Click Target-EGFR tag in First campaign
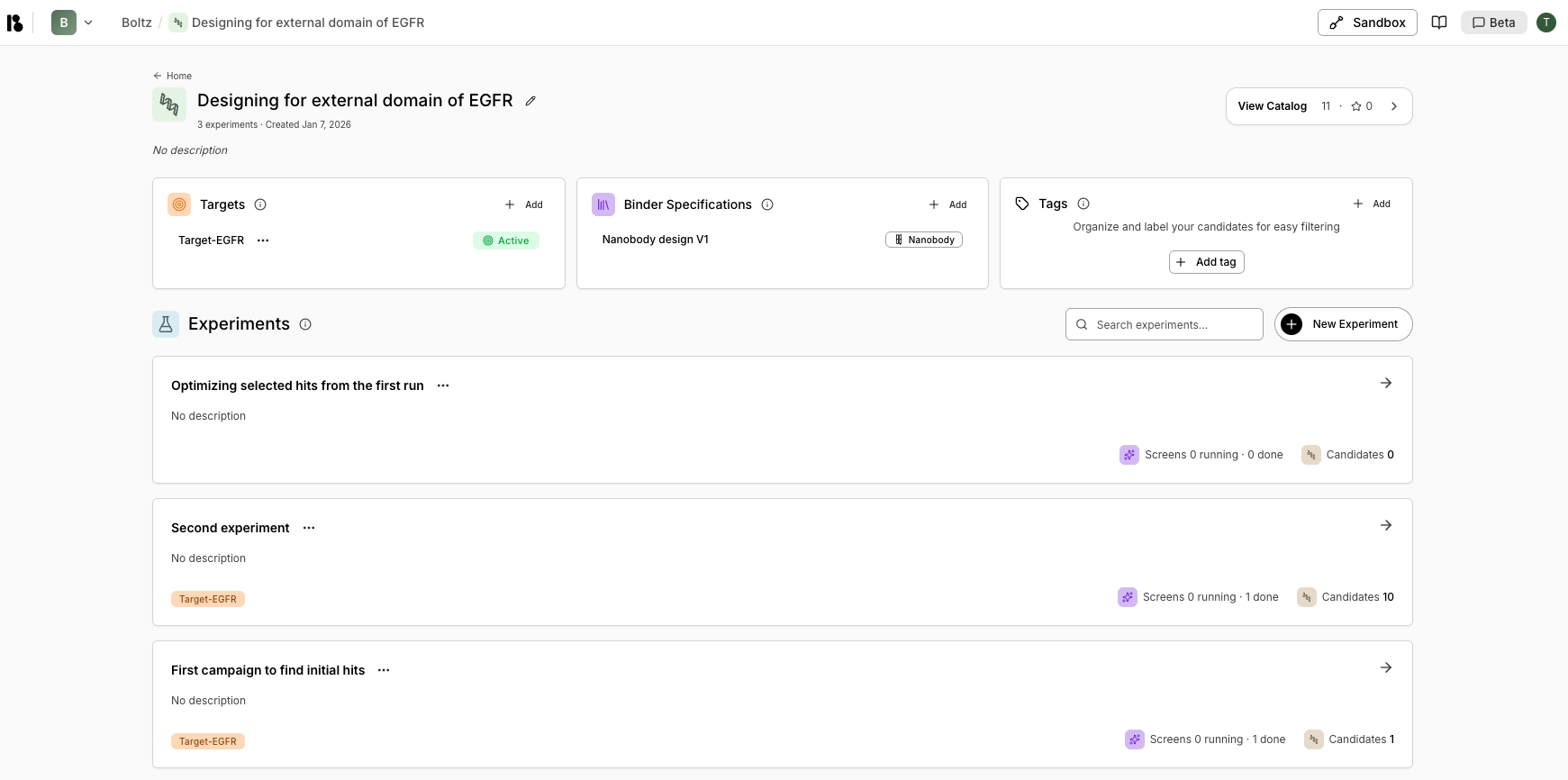 (x=208, y=741)
